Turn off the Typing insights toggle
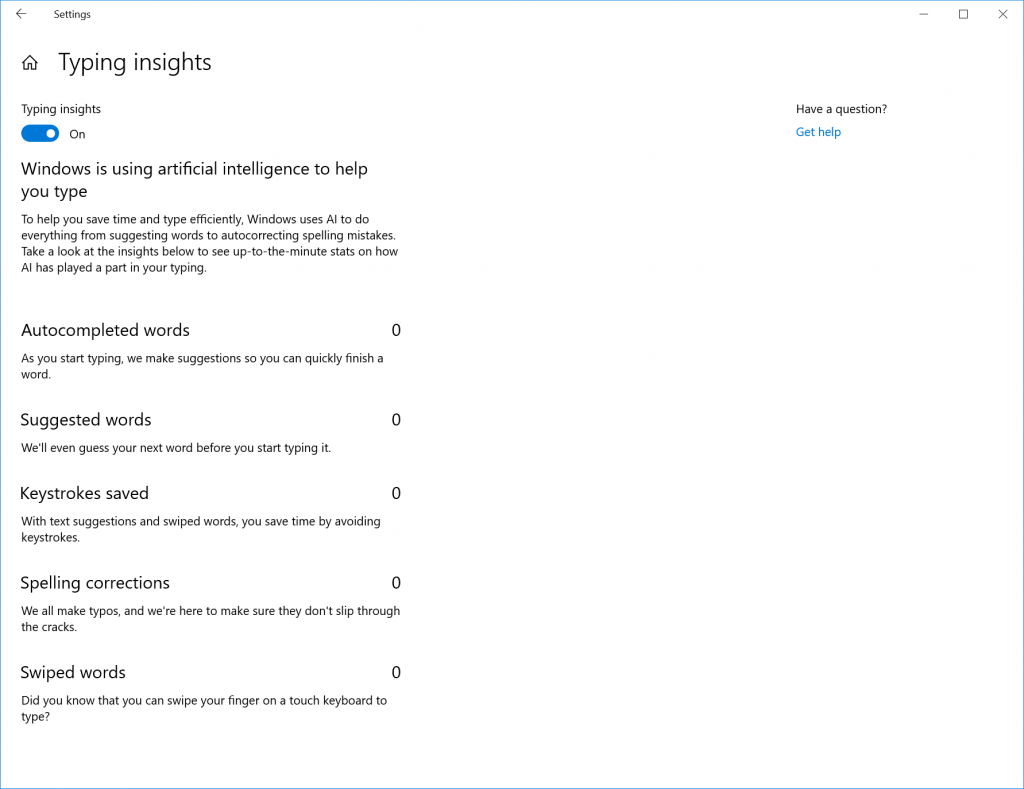 (x=40, y=134)
